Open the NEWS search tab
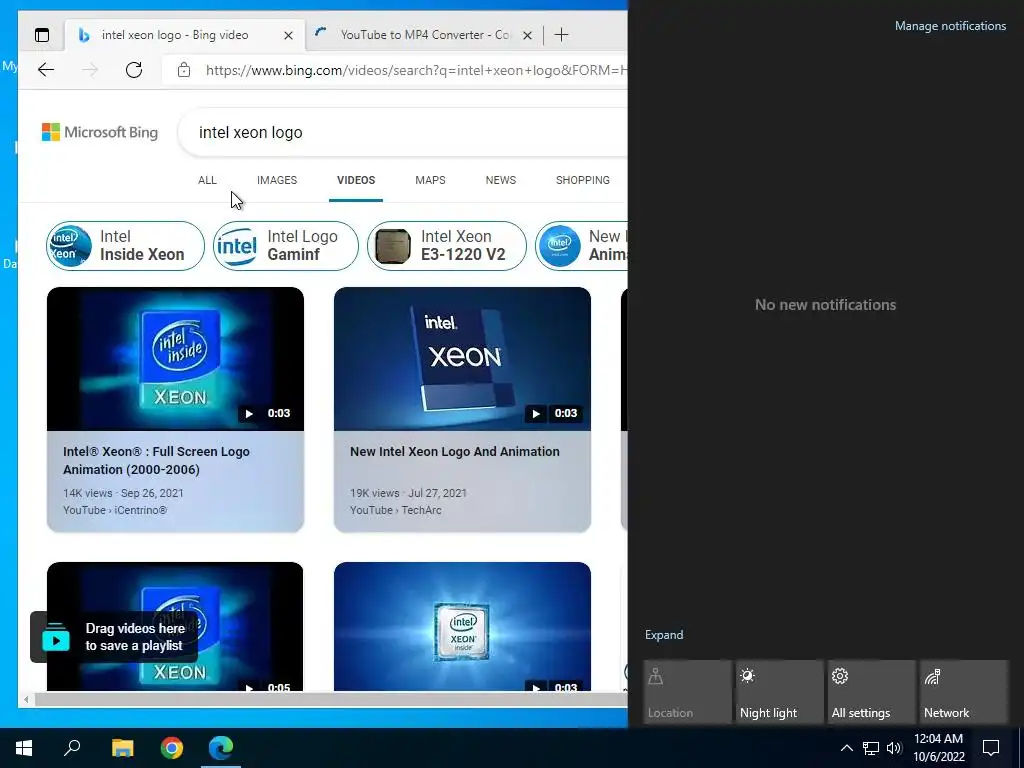This screenshot has width=1024, height=768. [501, 180]
